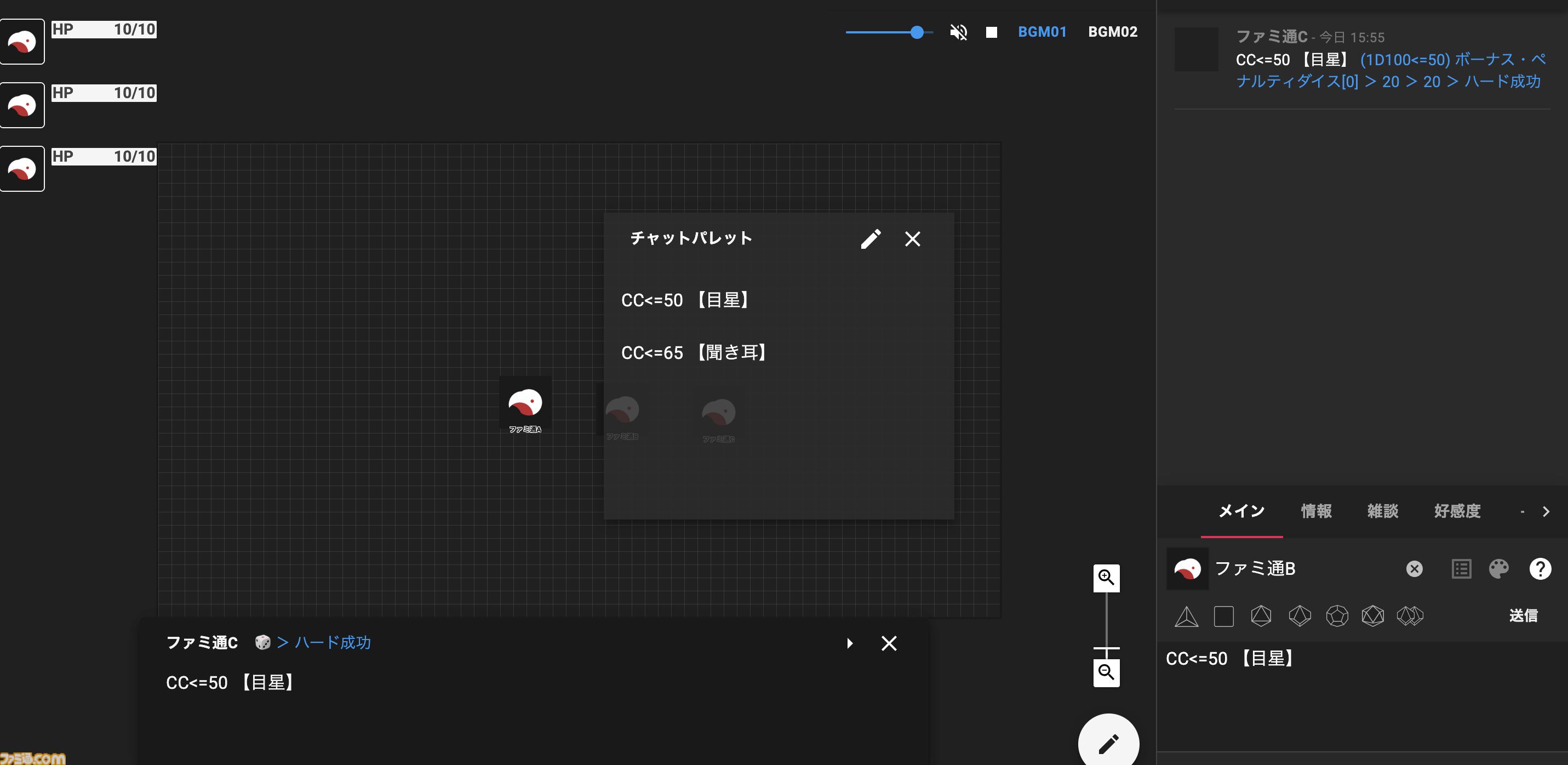The image size is (1568, 765).
Task: Roll the D10 die icon
Action: click(1299, 616)
